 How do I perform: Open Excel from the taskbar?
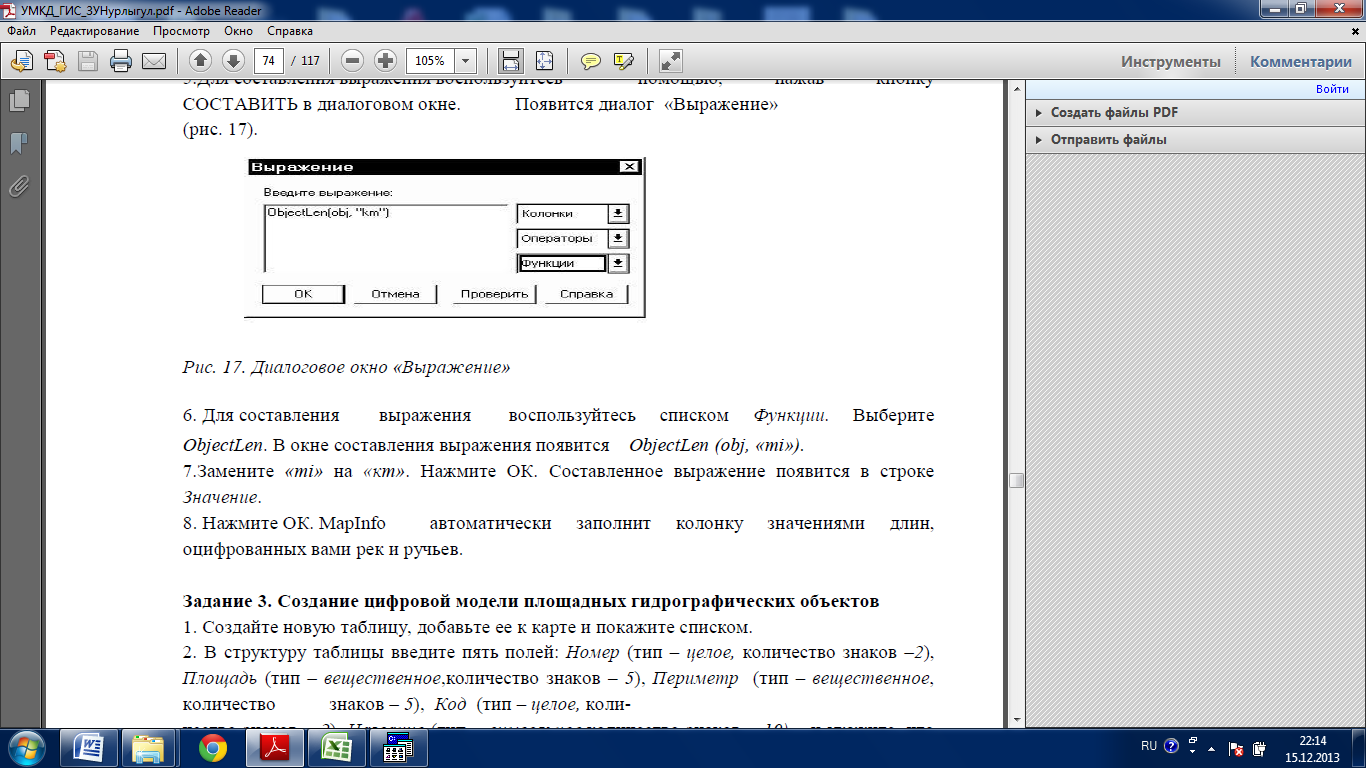336,748
